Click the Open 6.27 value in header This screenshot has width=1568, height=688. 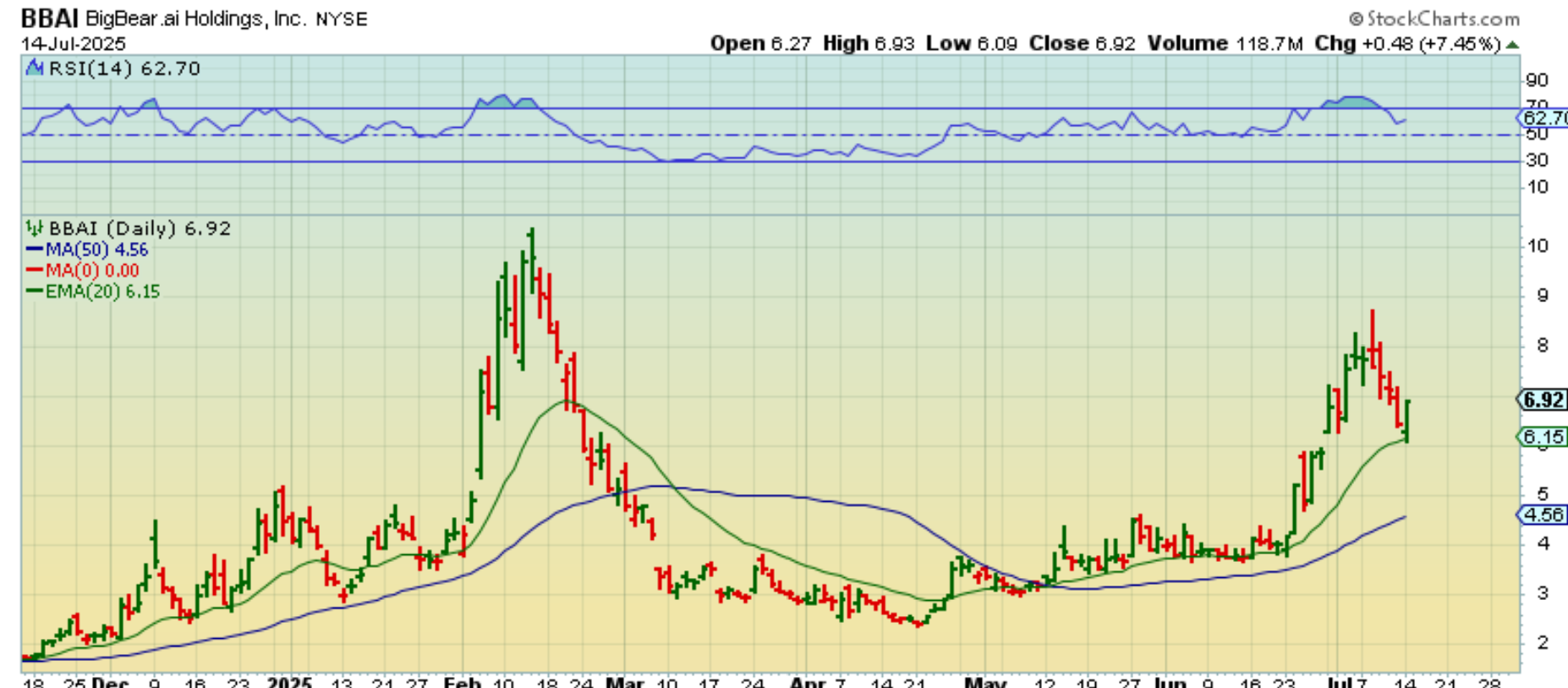[x=761, y=43]
